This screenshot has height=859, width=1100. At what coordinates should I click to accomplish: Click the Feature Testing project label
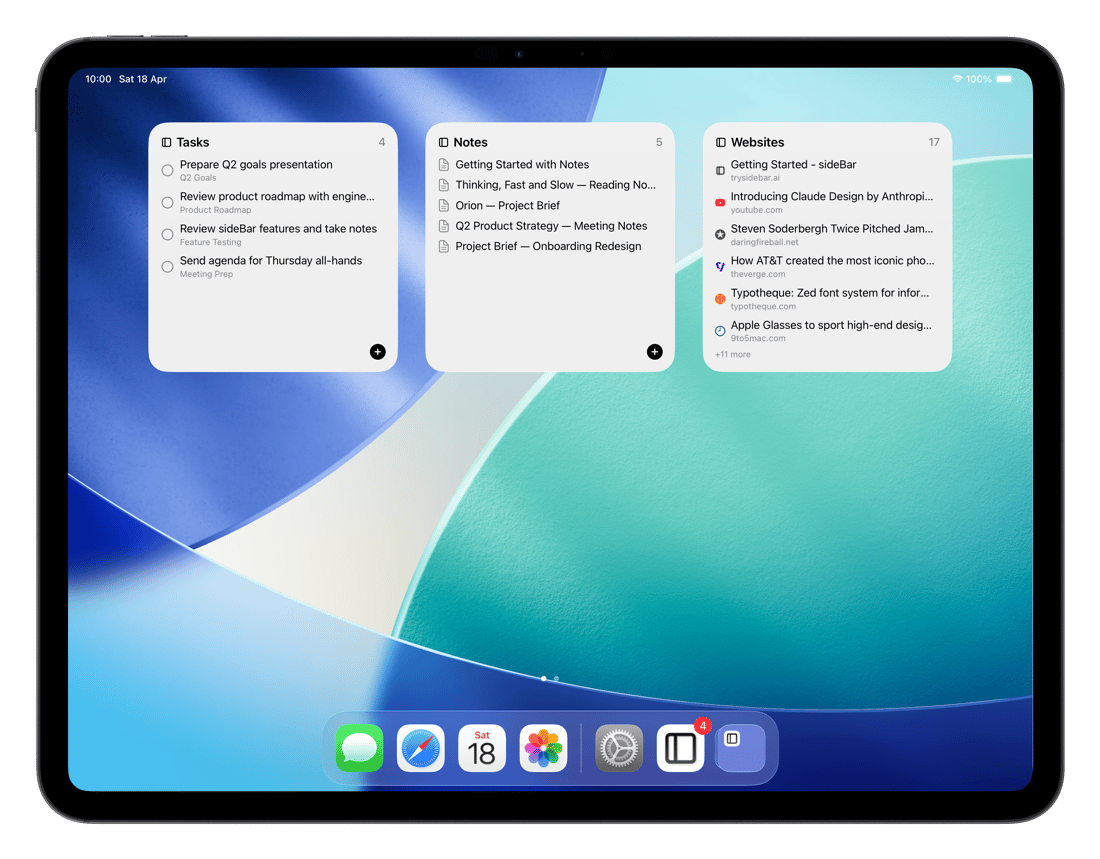(210, 242)
